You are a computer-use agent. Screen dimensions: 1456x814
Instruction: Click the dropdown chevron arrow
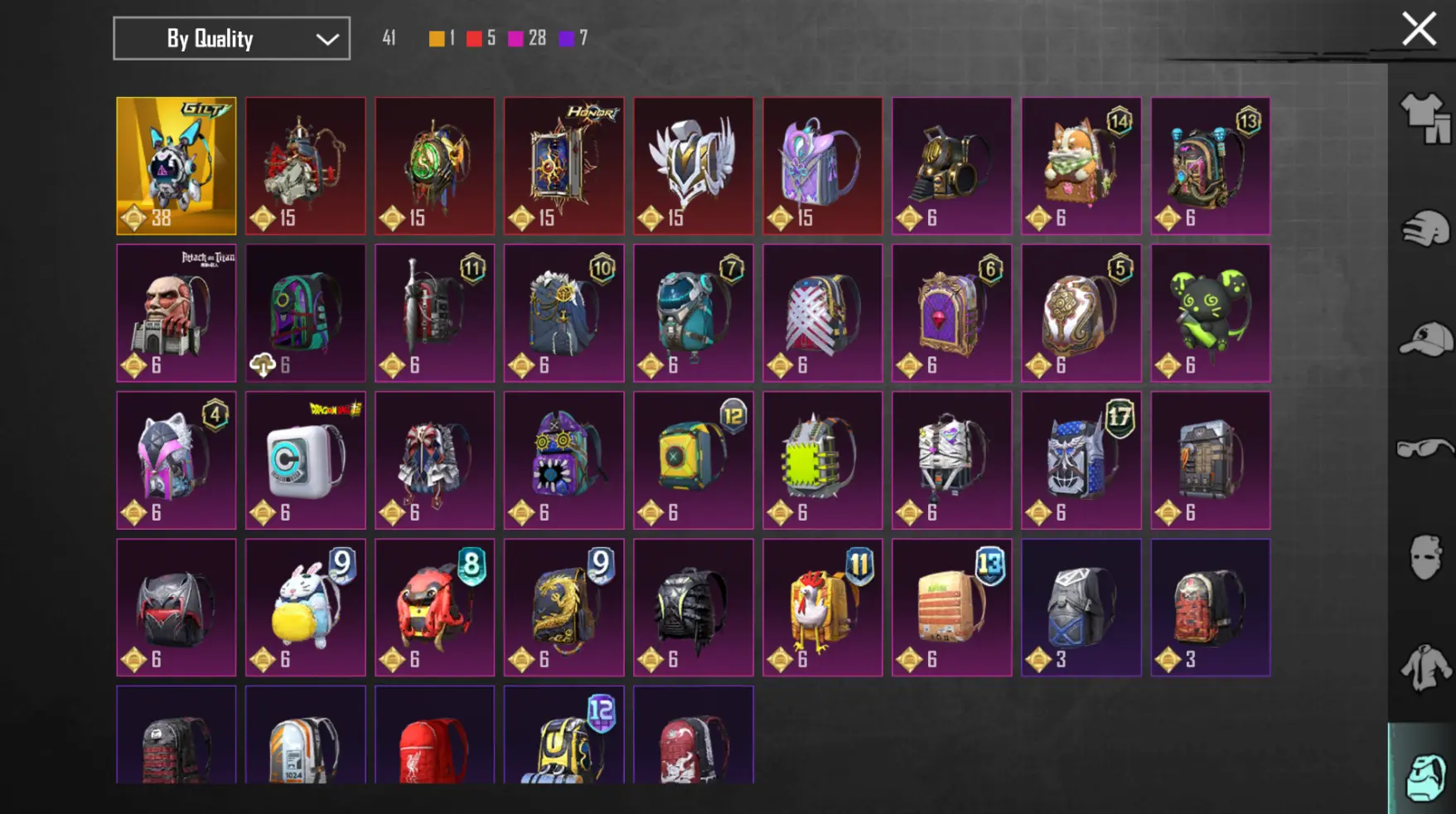click(327, 39)
